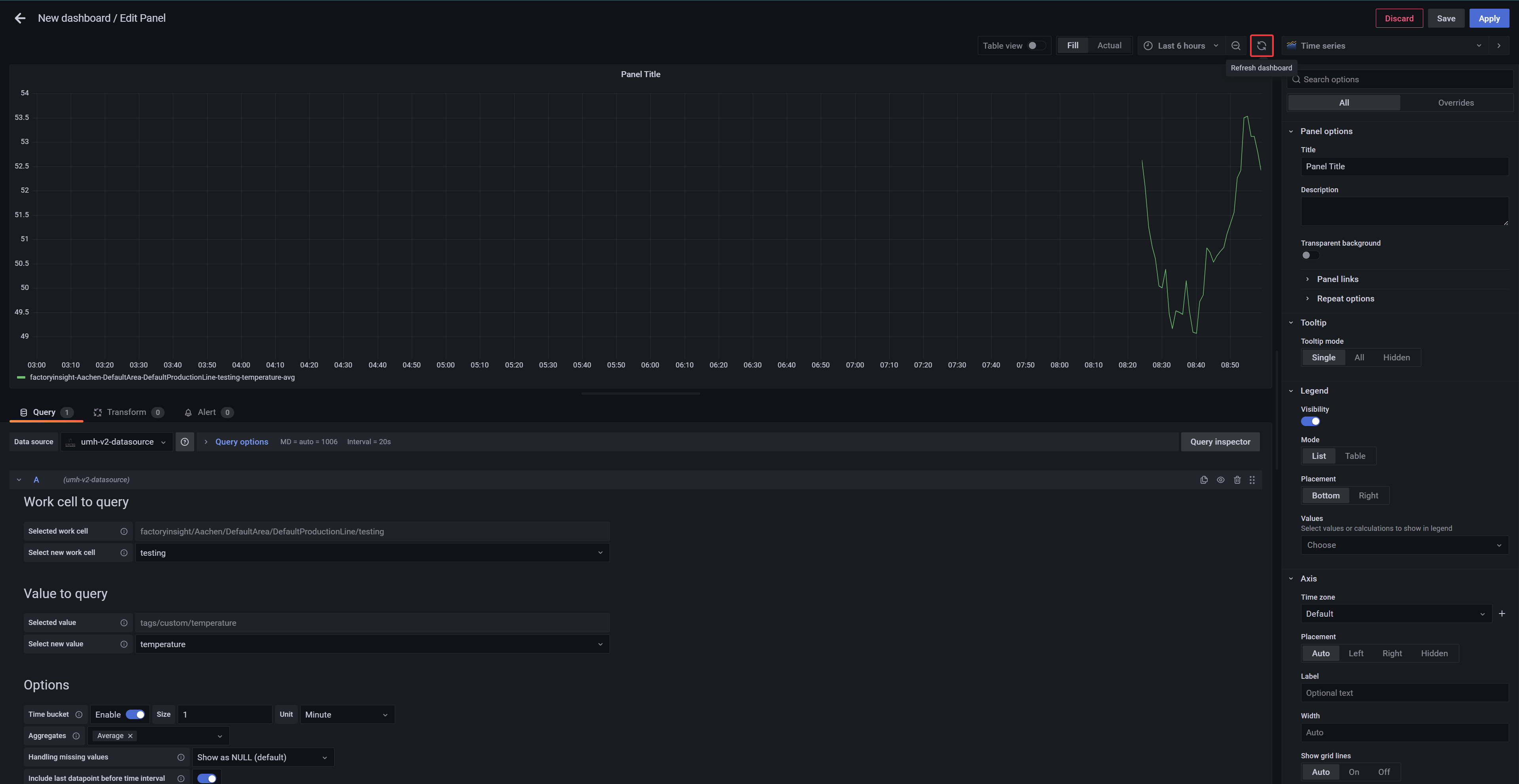The width and height of the screenshot is (1519, 784).
Task: Open the Unit Minute dropdown
Action: click(x=347, y=714)
